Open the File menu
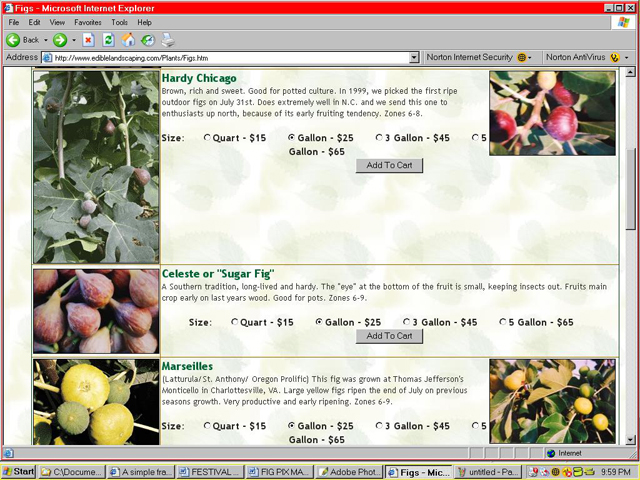The height and width of the screenshot is (480, 640). tap(13, 22)
